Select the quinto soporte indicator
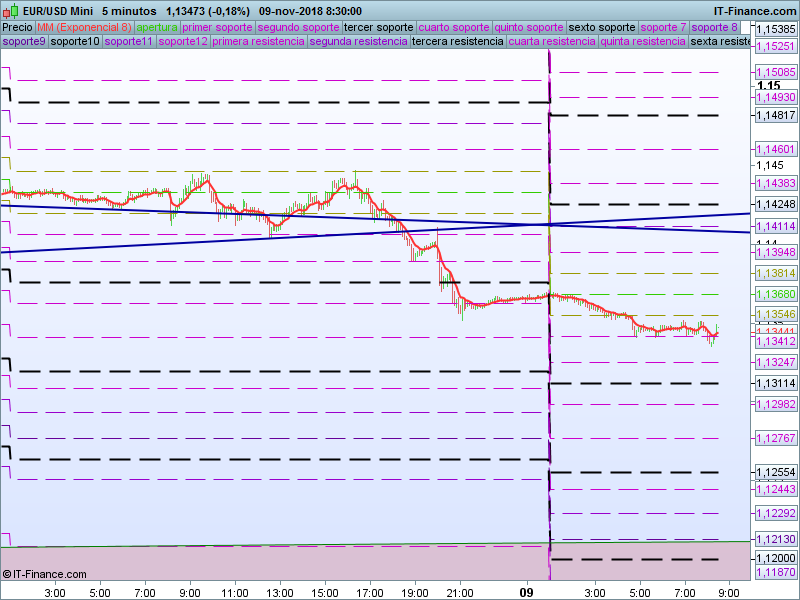The height and width of the screenshot is (600, 800). (529, 27)
